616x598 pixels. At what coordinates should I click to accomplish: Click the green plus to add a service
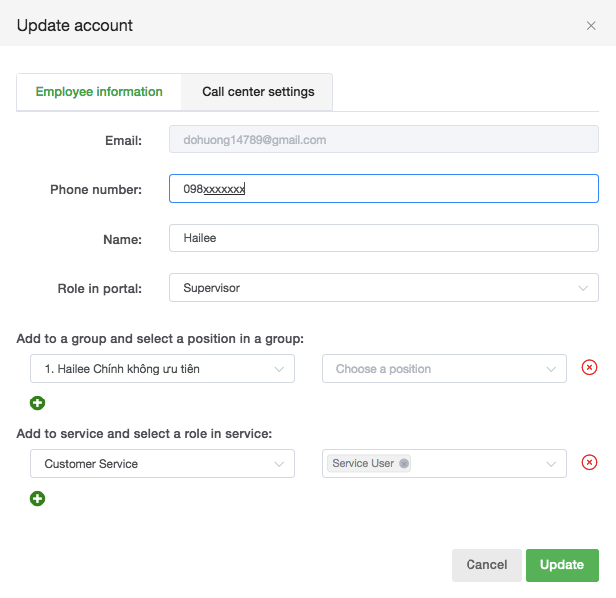pos(38,498)
